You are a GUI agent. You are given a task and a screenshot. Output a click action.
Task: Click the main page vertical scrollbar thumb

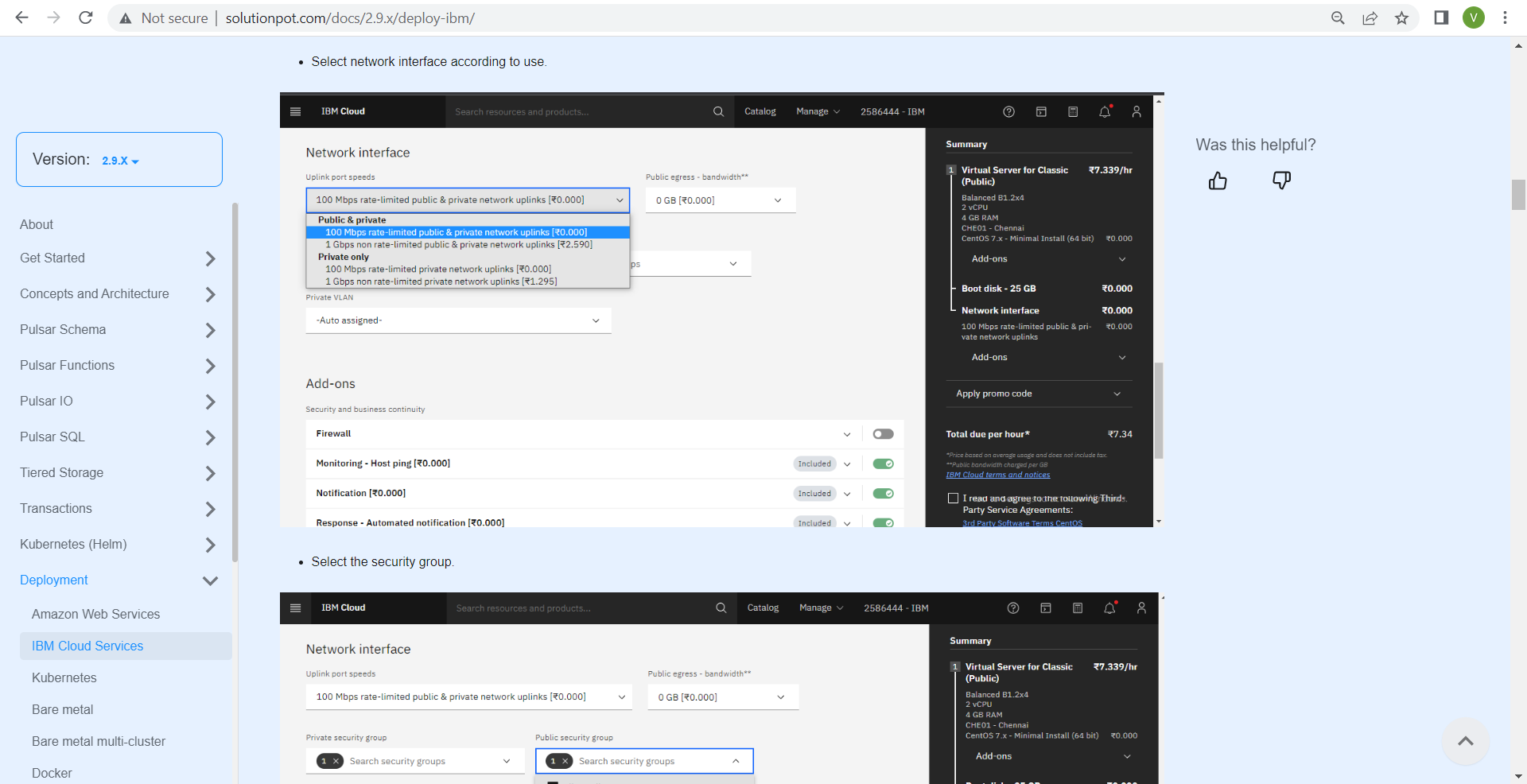(1518, 195)
